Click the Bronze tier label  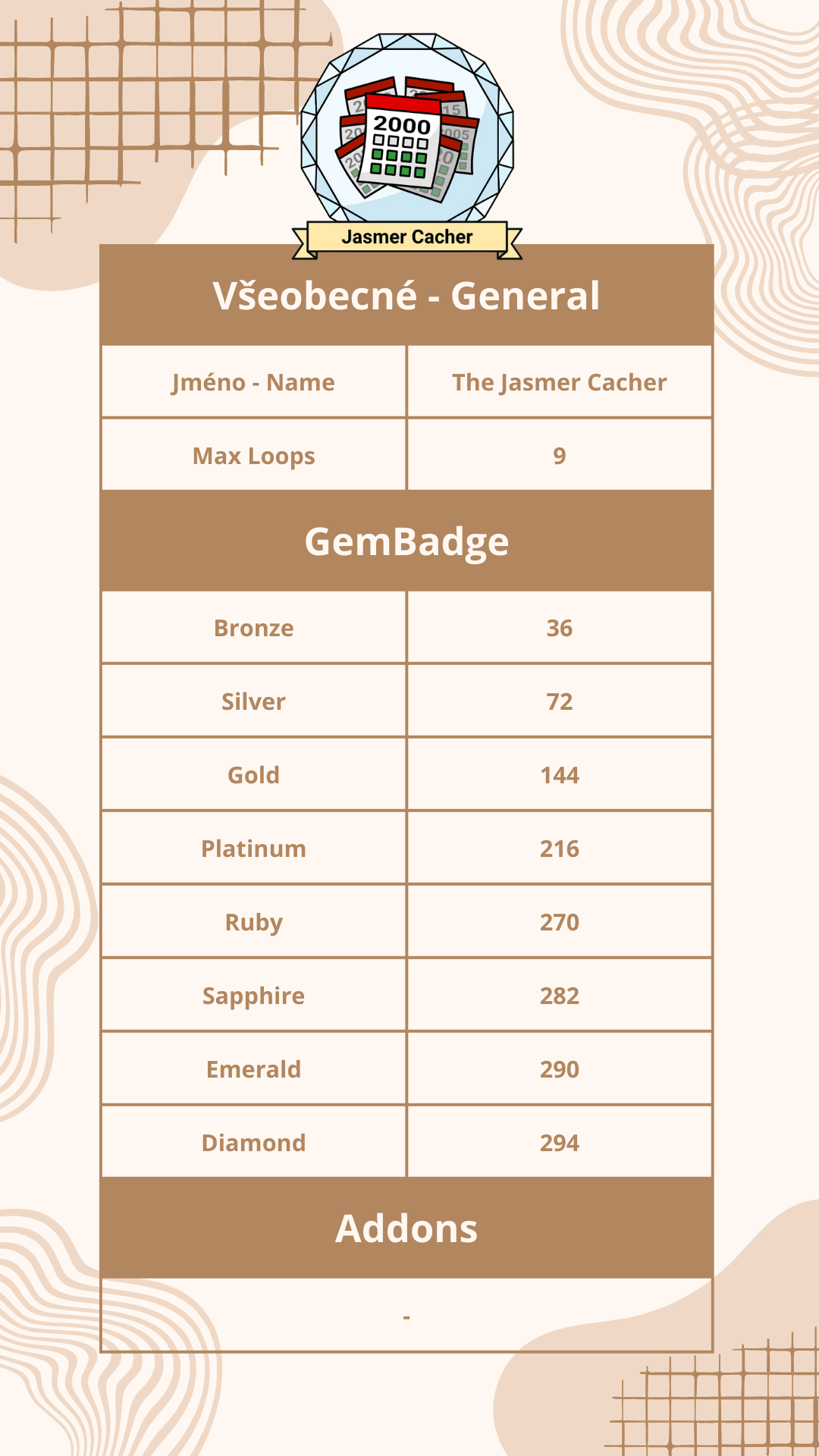[253, 628]
